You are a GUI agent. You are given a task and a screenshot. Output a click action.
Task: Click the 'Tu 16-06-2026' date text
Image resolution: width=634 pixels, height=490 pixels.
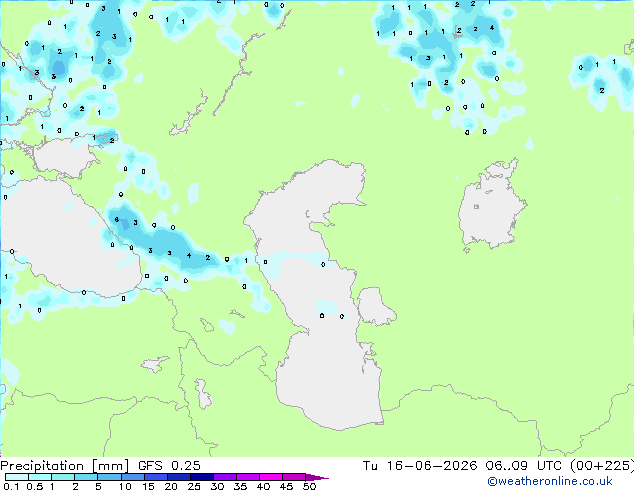[419, 466]
